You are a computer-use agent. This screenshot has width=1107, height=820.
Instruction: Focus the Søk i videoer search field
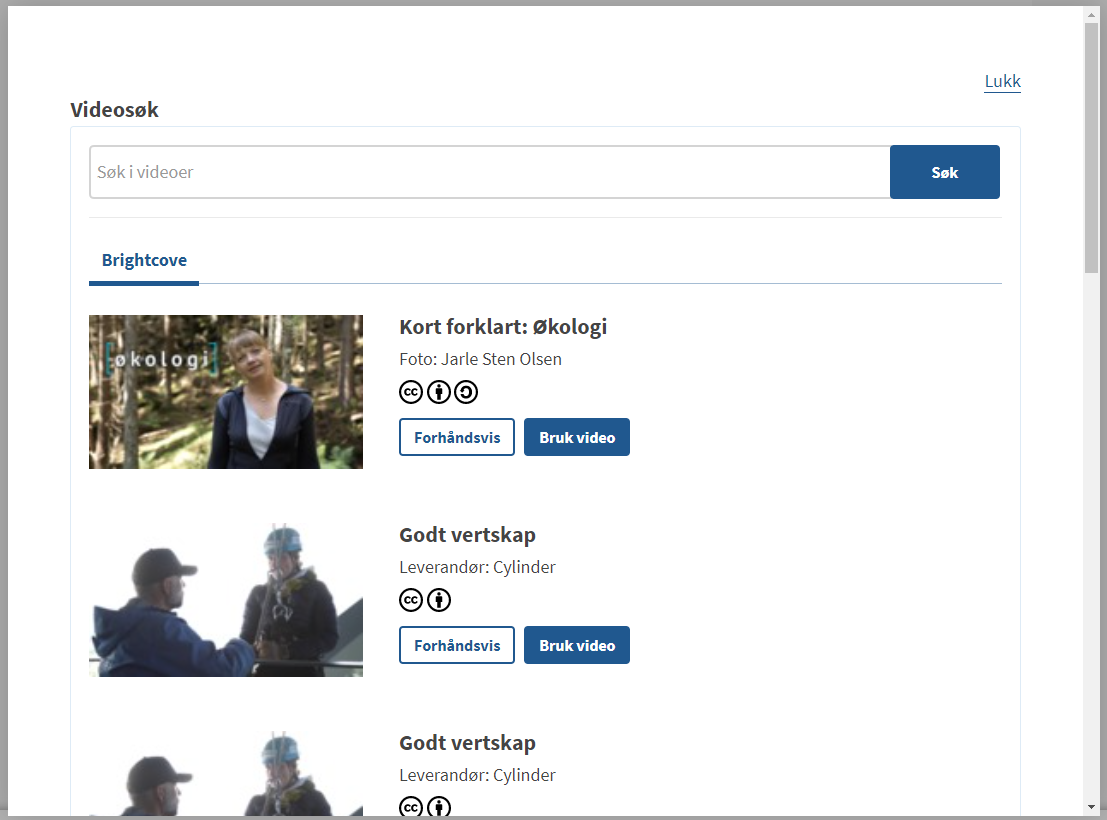(x=489, y=172)
